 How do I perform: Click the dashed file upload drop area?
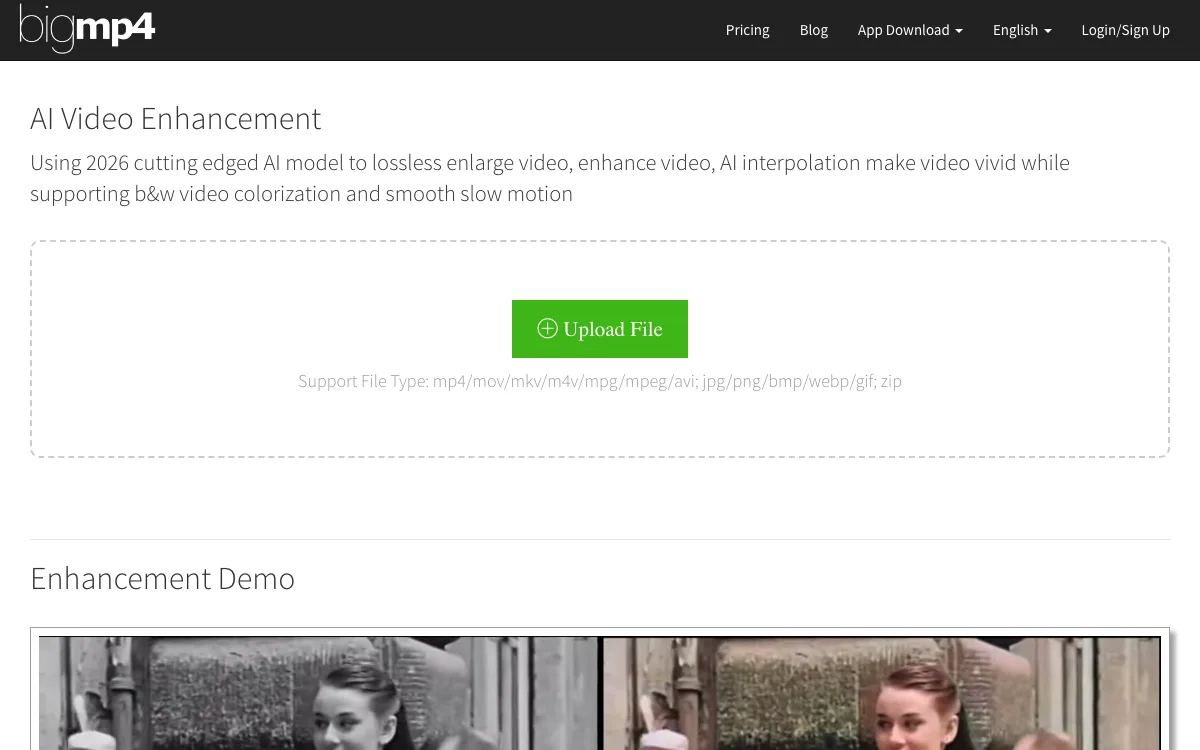[x=600, y=349]
